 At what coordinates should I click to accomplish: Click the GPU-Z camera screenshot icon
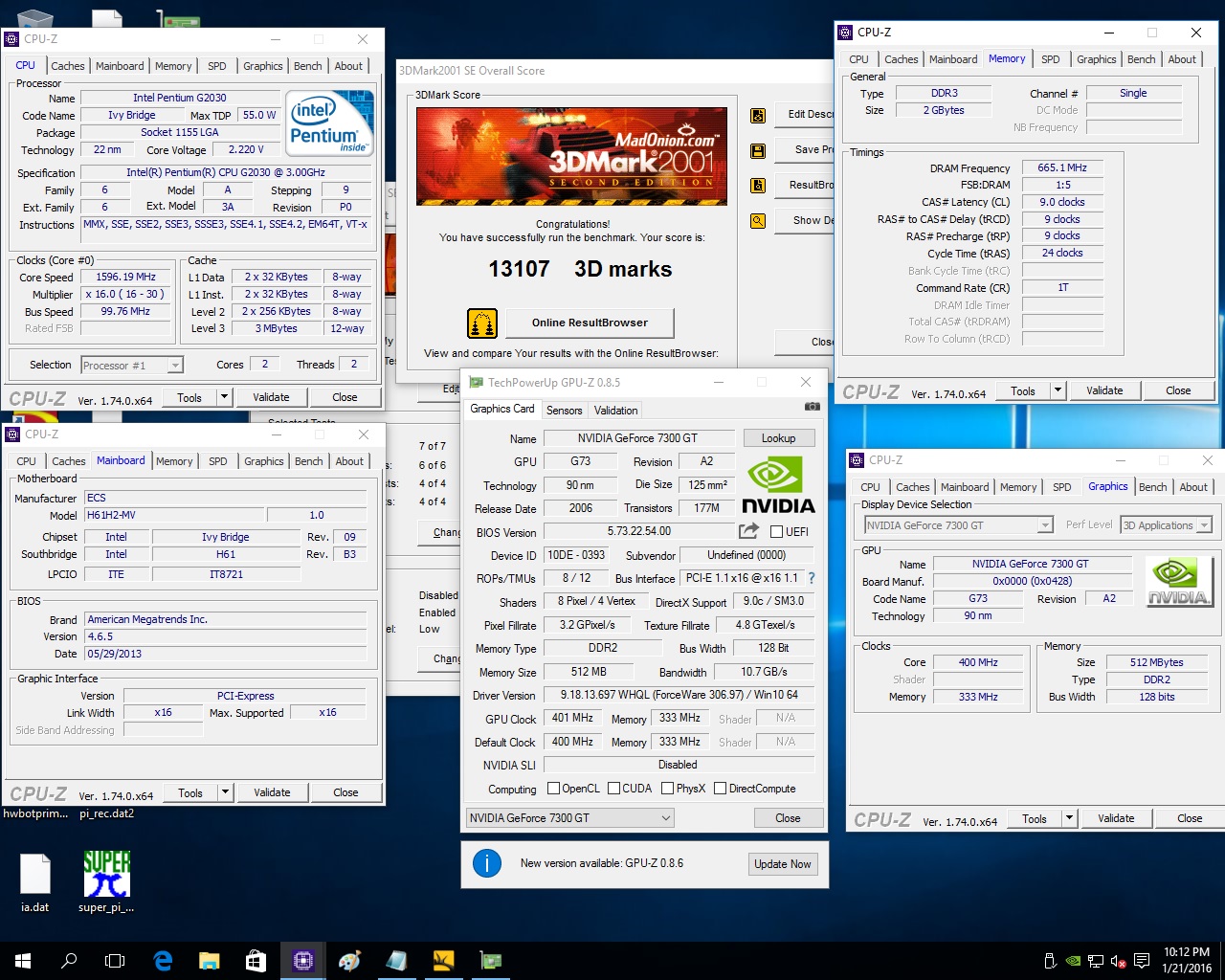[812, 407]
